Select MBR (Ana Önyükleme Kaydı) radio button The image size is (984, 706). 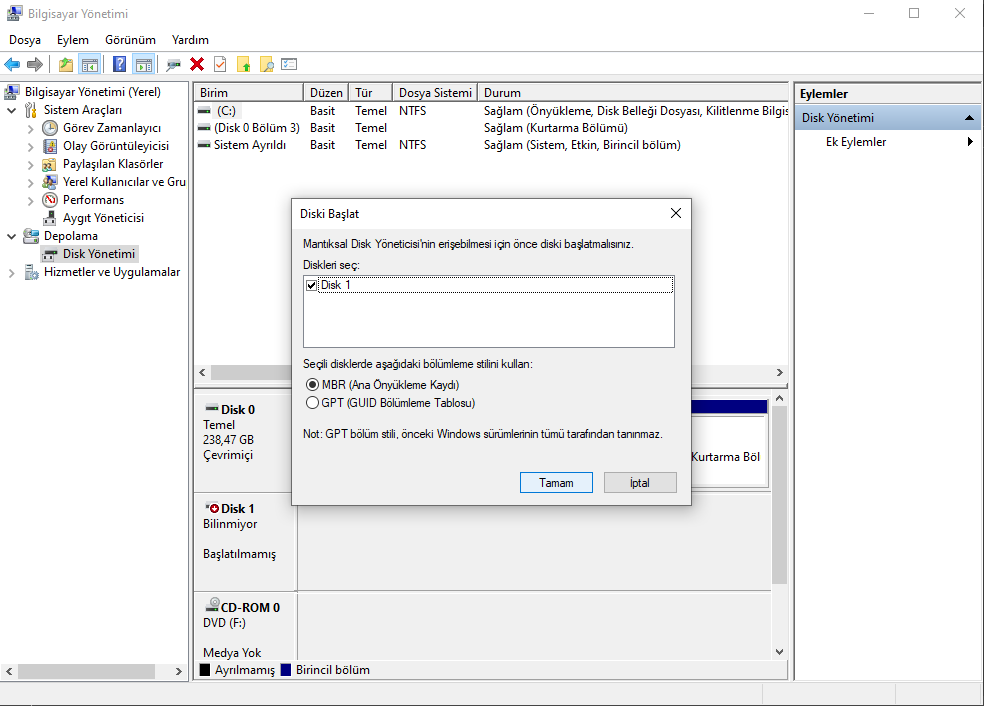tap(313, 384)
